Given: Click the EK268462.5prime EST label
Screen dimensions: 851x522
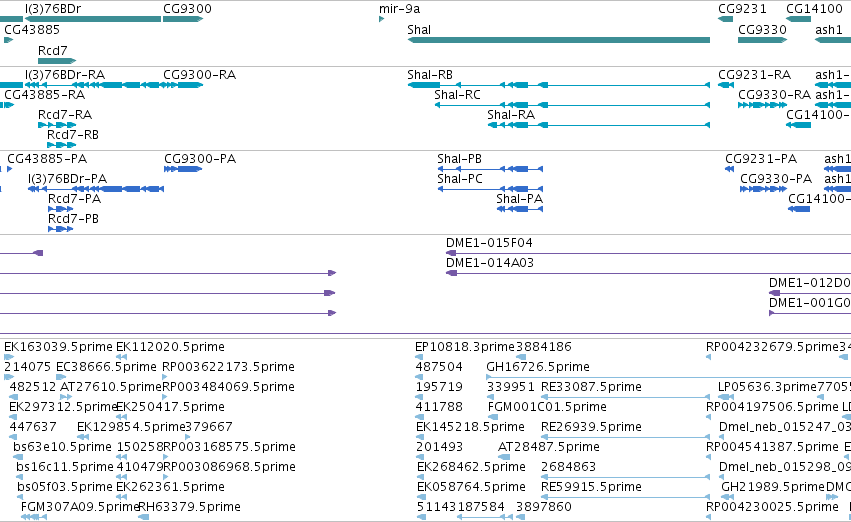Looking at the screenshot, I should 471,467.
